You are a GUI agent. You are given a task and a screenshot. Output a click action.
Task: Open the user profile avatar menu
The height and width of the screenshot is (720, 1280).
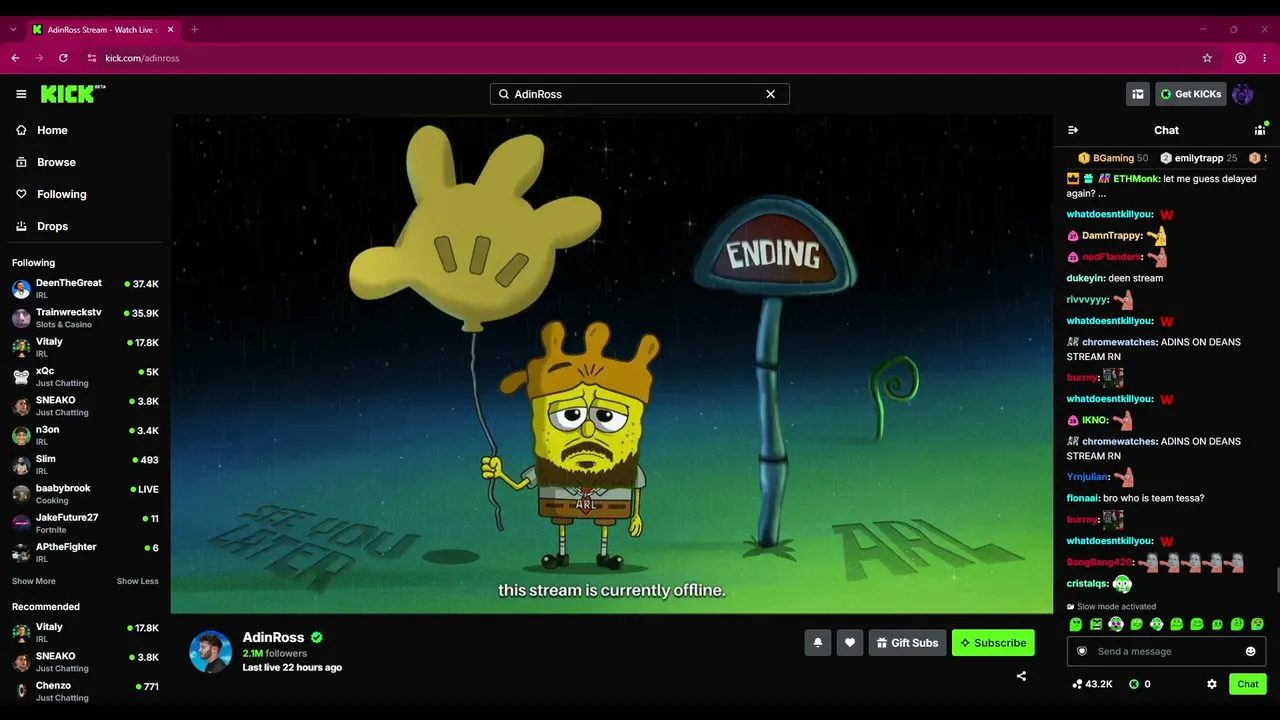tap(1243, 94)
